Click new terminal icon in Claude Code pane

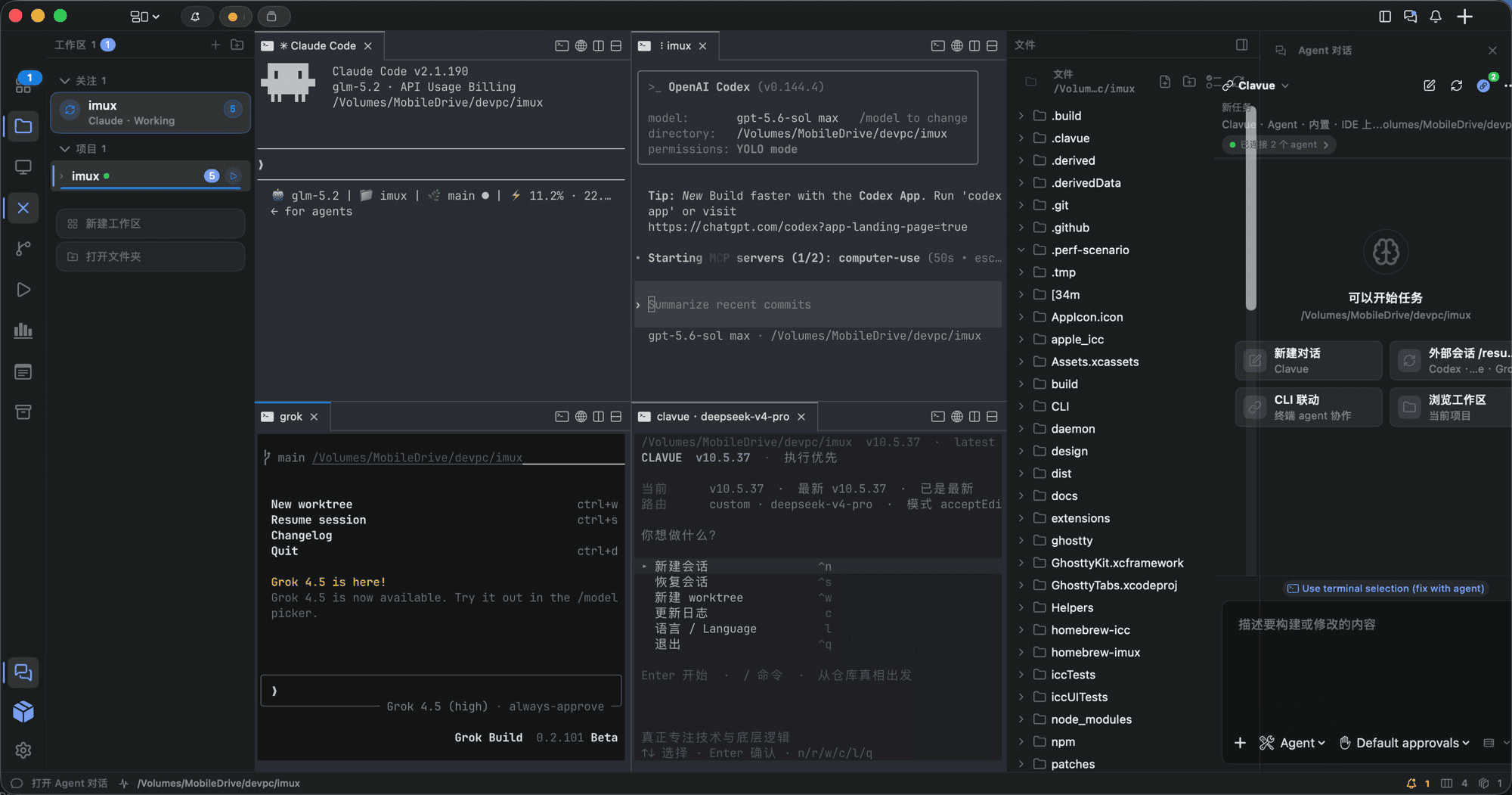pyautogui.click(x=562, y=46)
